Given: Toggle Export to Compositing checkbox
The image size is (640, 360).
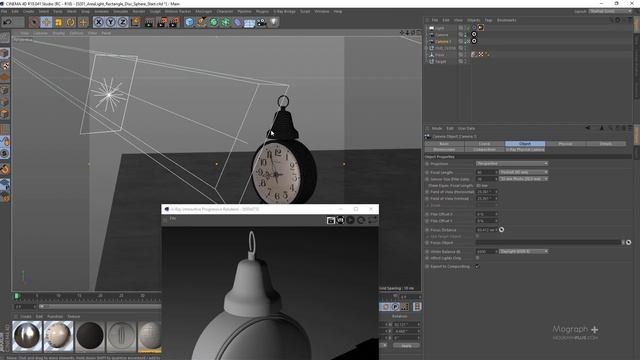Looking at the screenshot, I should 477,267.
